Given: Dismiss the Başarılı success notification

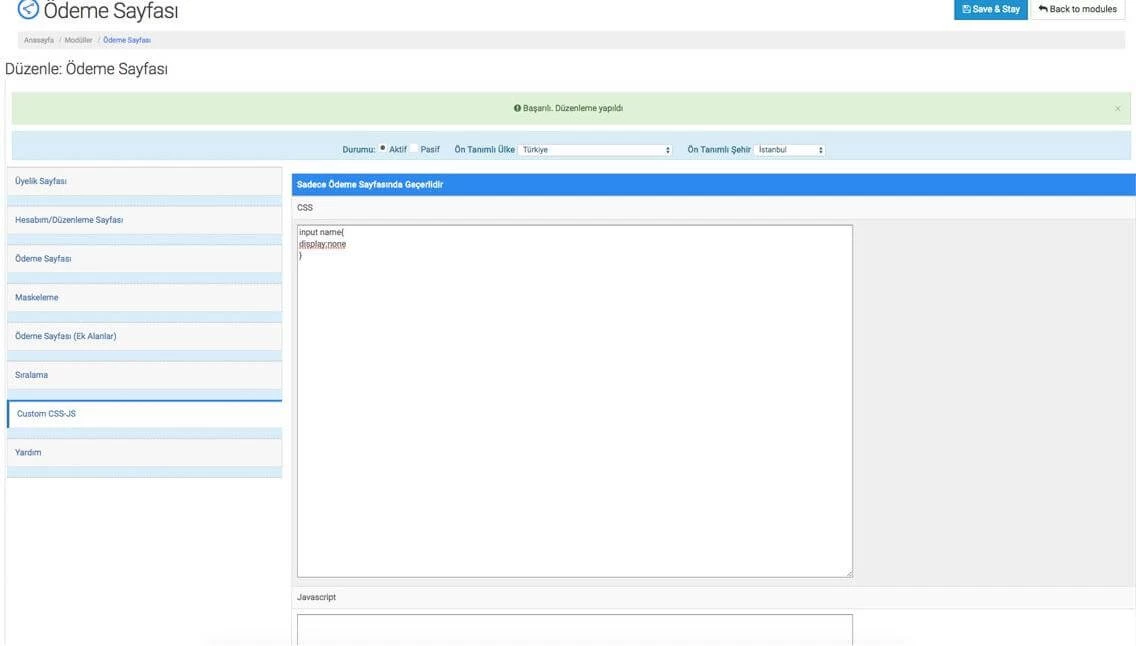Looking at the screenshot, I should 1117,107.
